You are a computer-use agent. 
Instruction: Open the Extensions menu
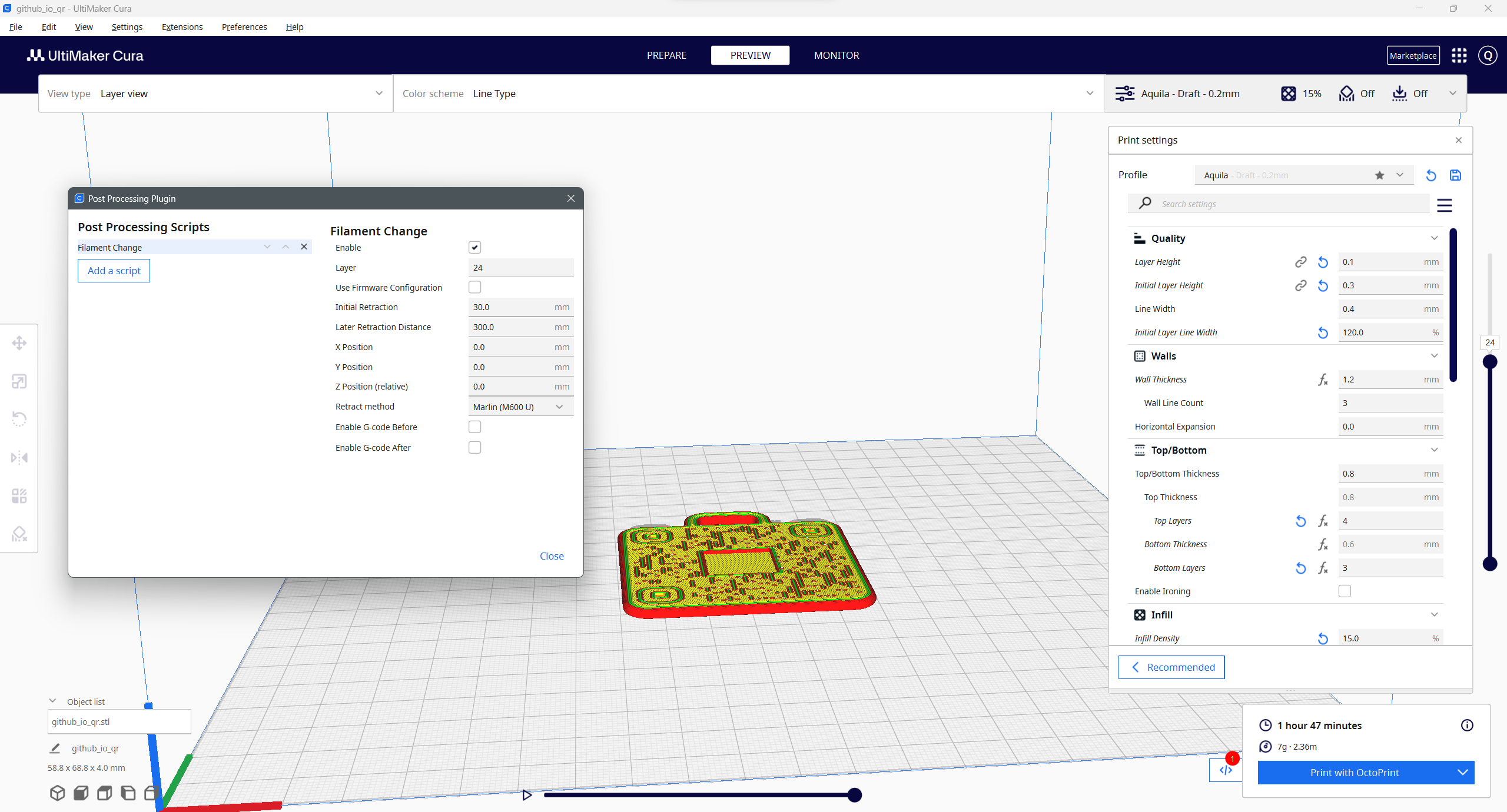pos(182,27)
